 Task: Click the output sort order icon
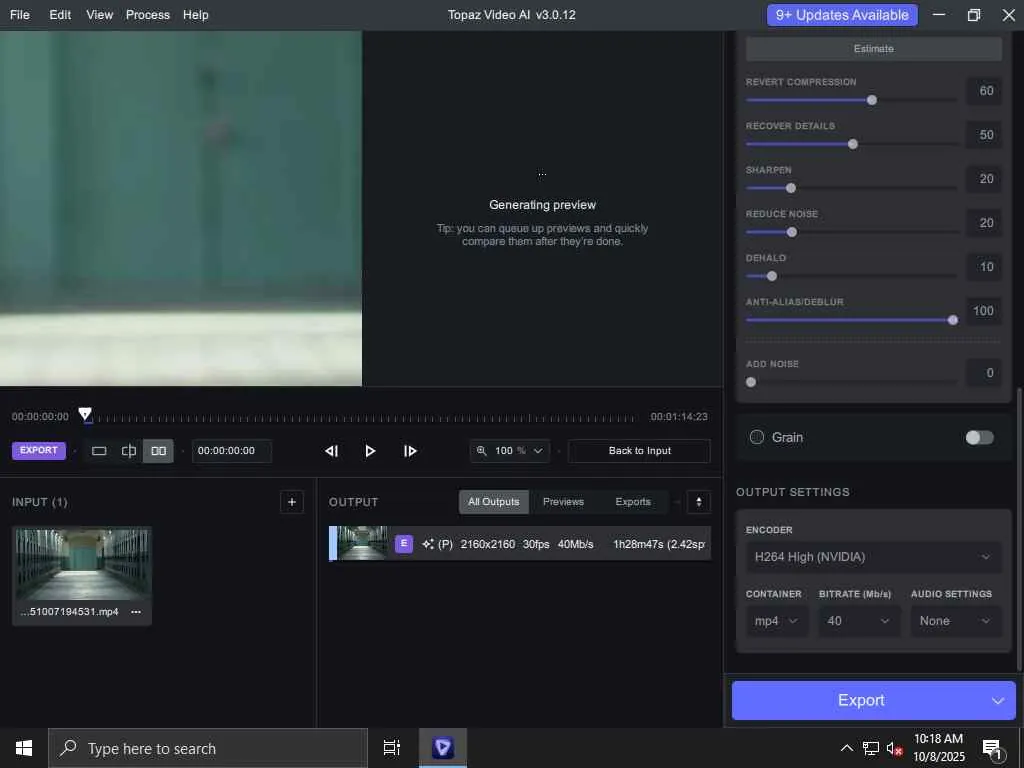click(x=699, y=502)
